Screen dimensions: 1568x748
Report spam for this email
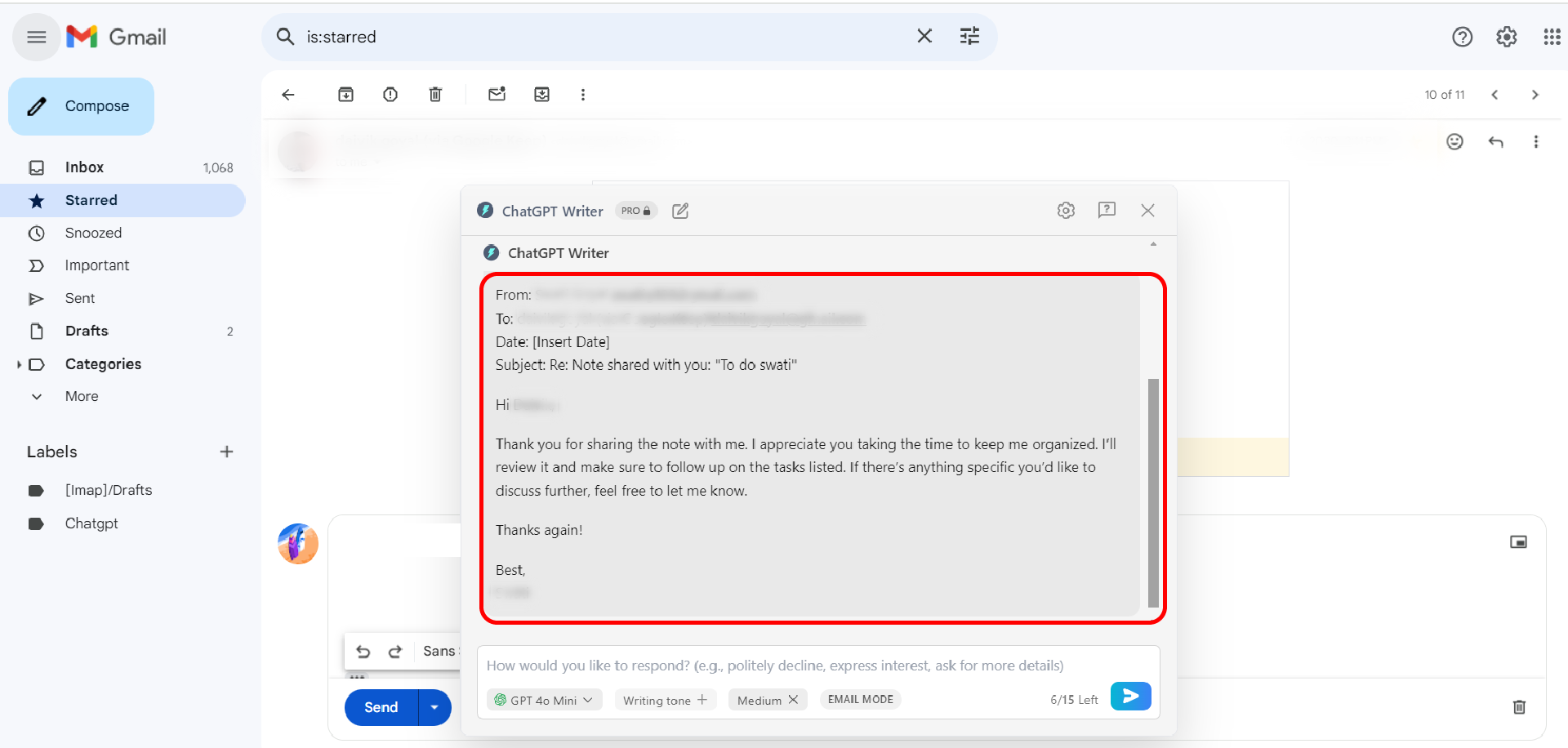[390, 95]
